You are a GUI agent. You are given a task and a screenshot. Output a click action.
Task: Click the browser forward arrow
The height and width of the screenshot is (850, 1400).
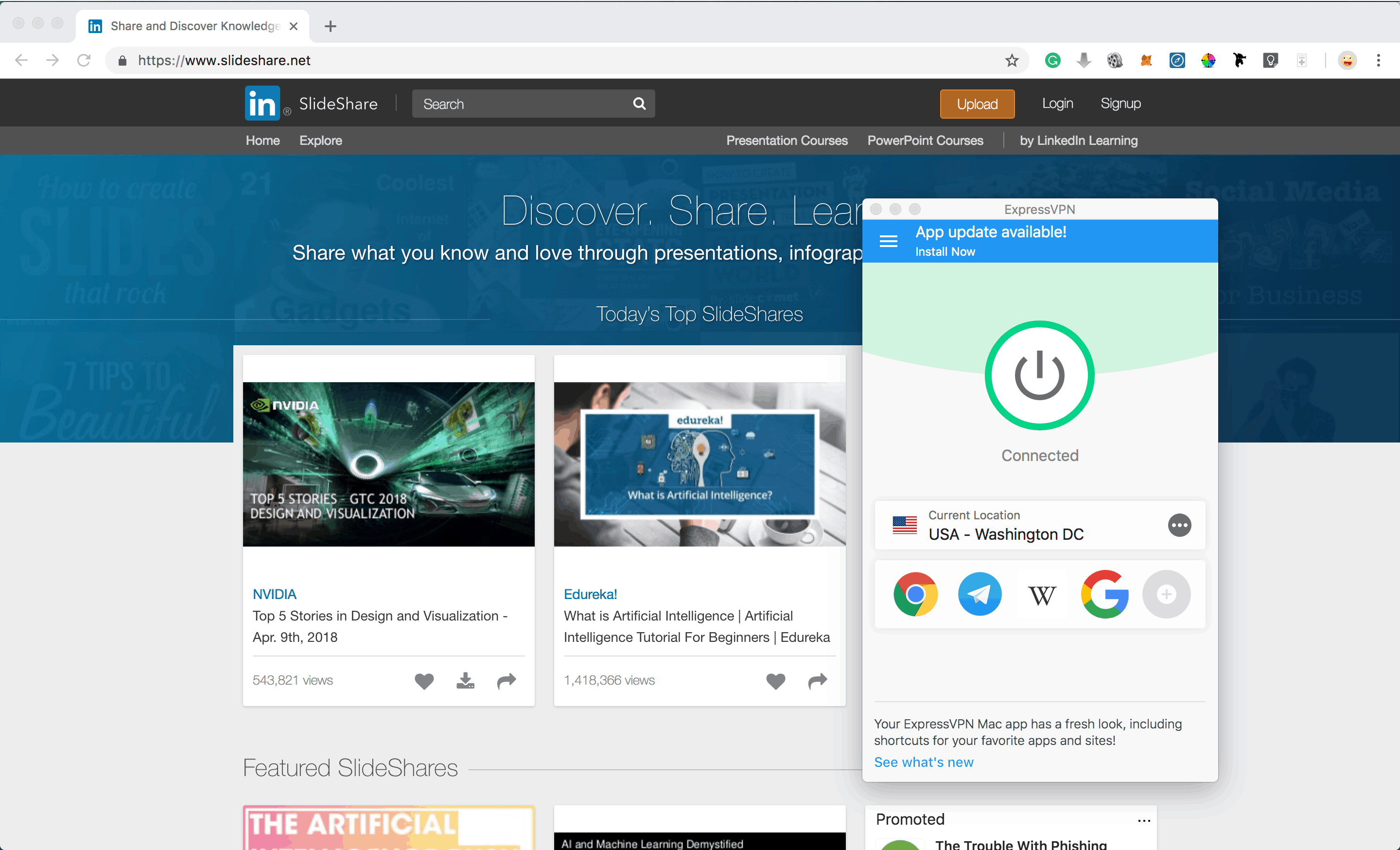pos(52,60)
